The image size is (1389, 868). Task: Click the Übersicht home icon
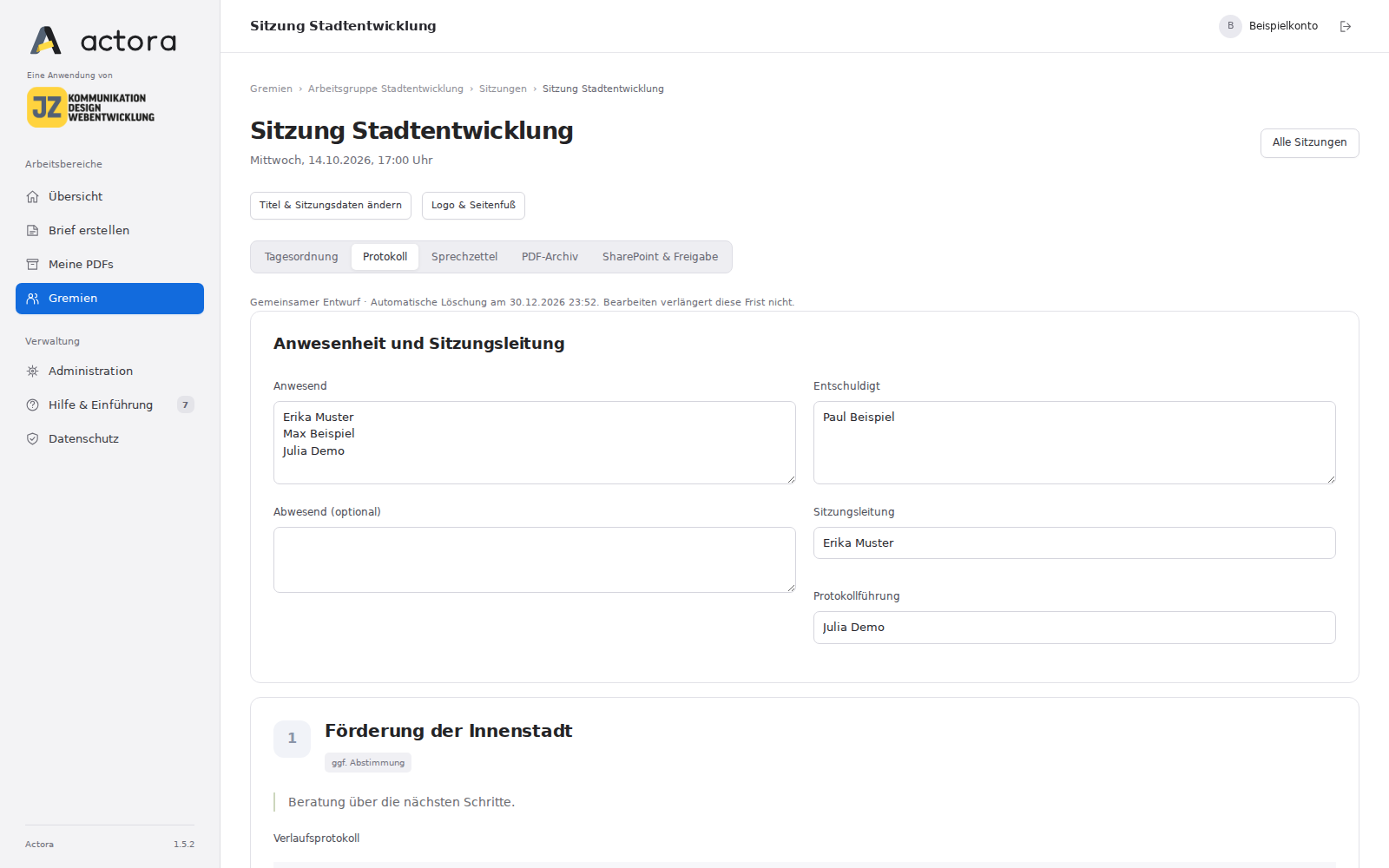click(x=33, y=197)
